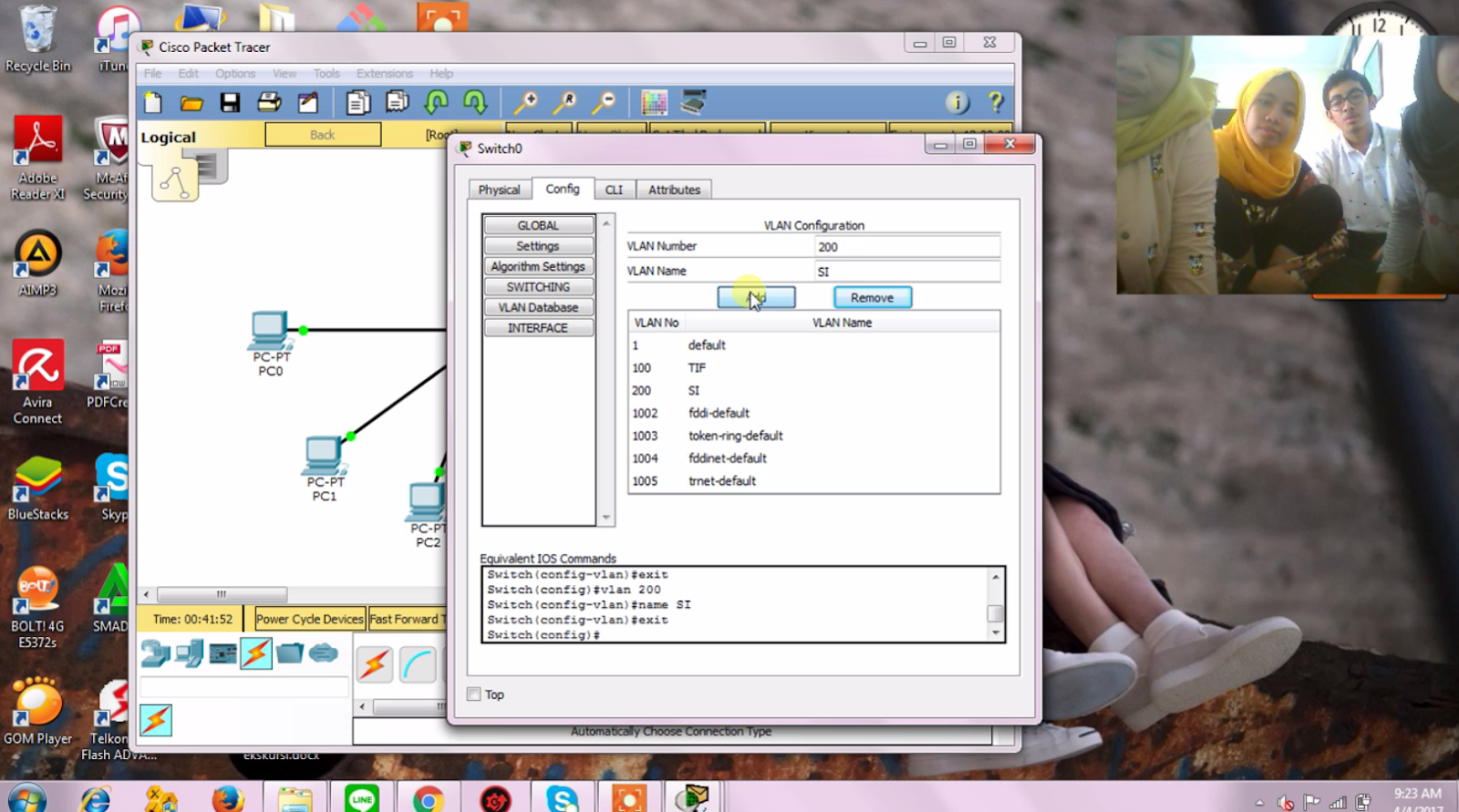Click the Zoom In magnifier

click(x=525, y=103)
